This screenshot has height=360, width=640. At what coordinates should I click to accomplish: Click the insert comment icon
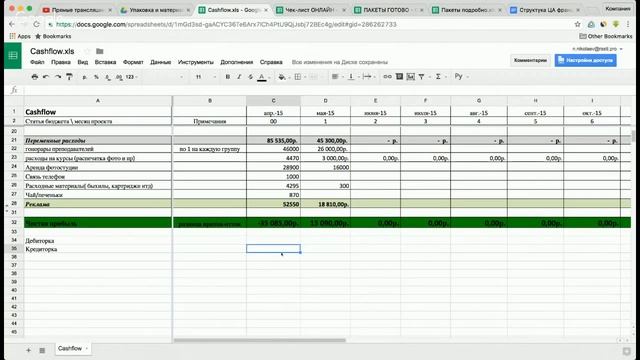click(399, 77)
